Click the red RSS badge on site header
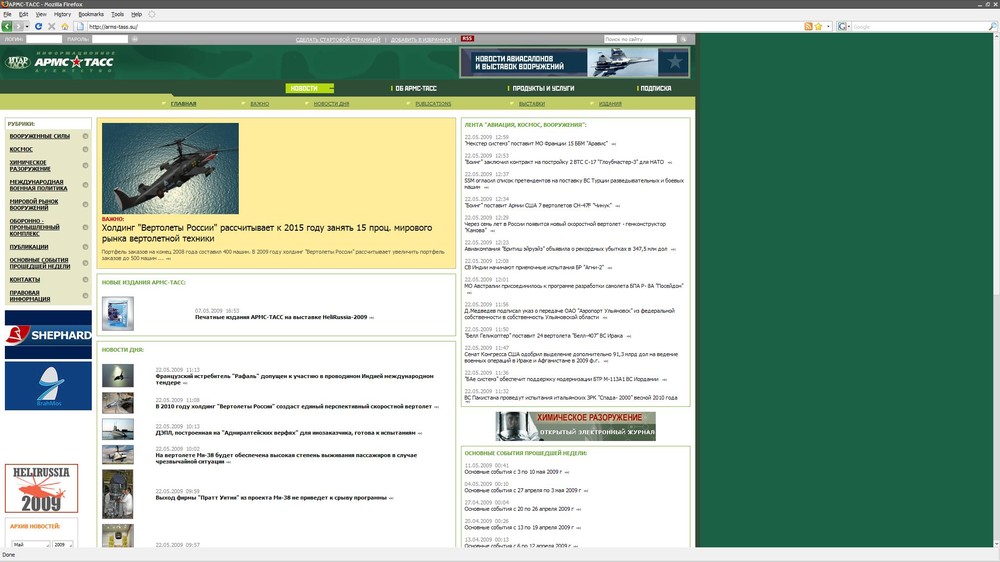Viewport: 1000px width, 562px height. pos(467,38)
